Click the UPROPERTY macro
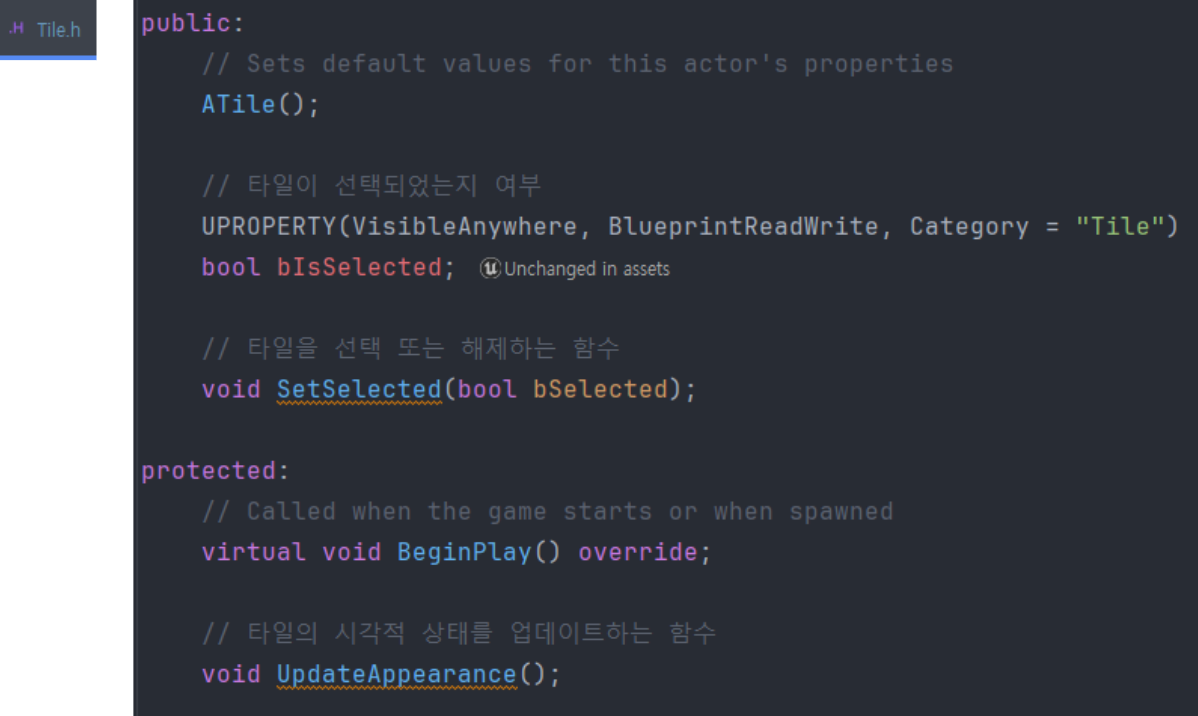The height and width of the screenshot is (716, 1198). 268,226
